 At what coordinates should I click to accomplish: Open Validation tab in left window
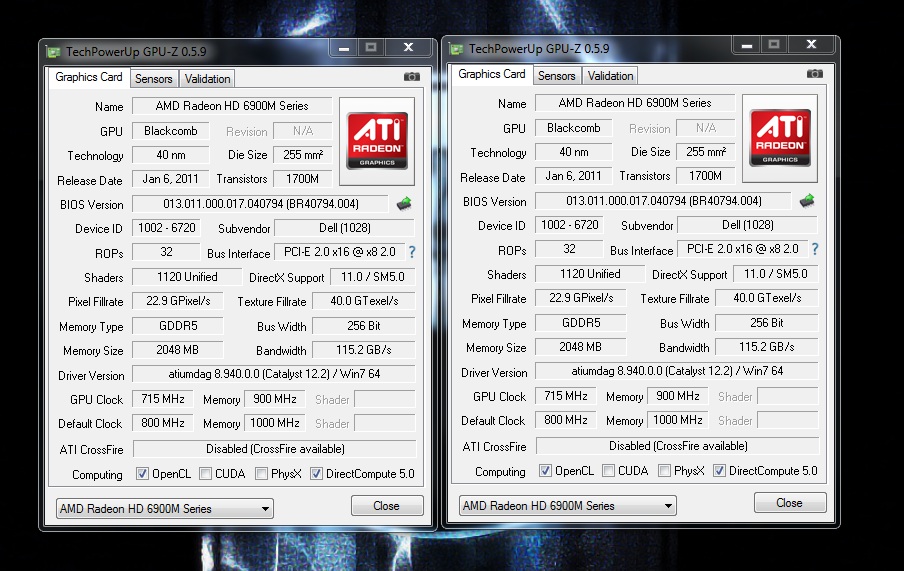pyautogui.click(x=207, y=79)
